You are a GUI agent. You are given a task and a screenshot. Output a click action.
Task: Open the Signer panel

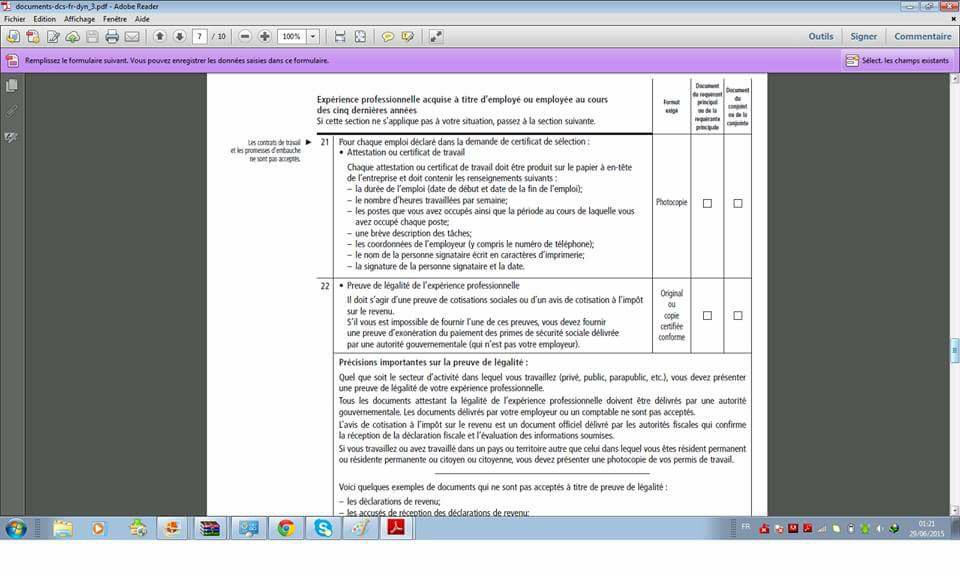[x=863, y=37]
